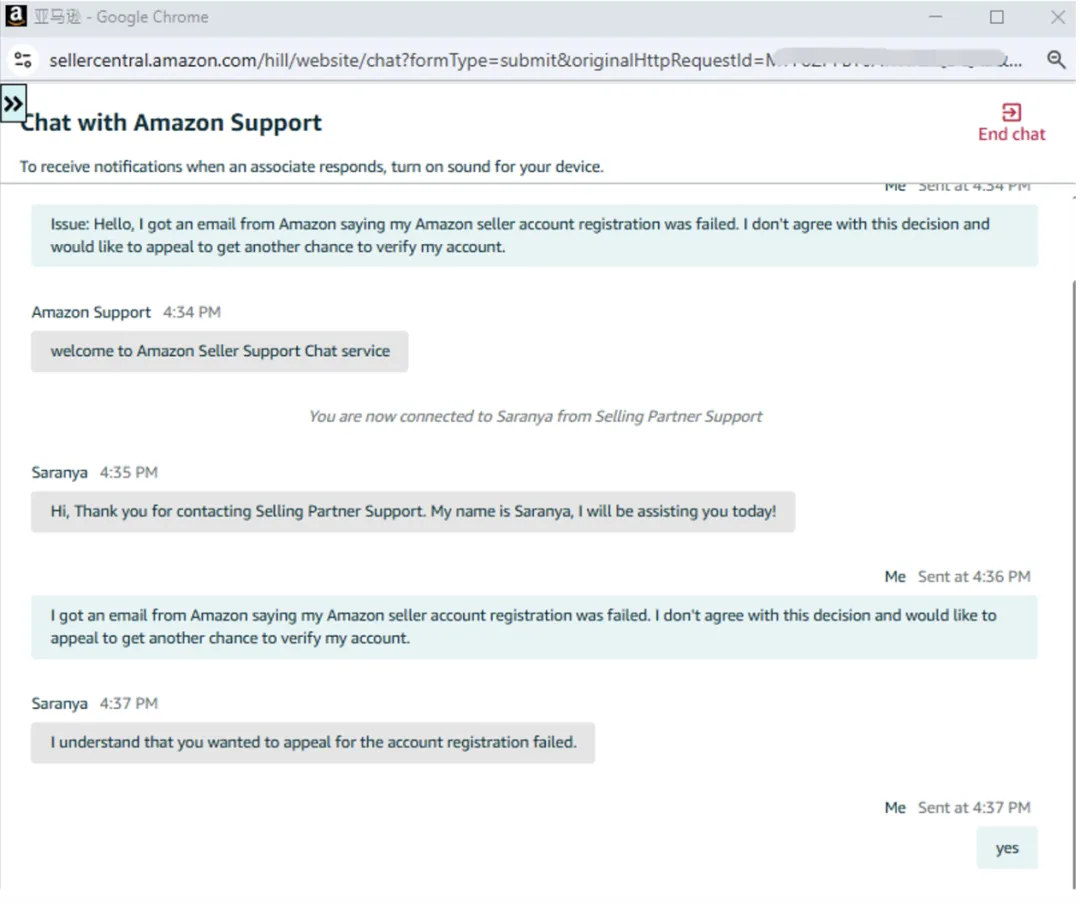This screenshot has height=904, width=1080.
Task: Open the site information icon in address bar
Action: pyautogui.click(x=23, y=60)
